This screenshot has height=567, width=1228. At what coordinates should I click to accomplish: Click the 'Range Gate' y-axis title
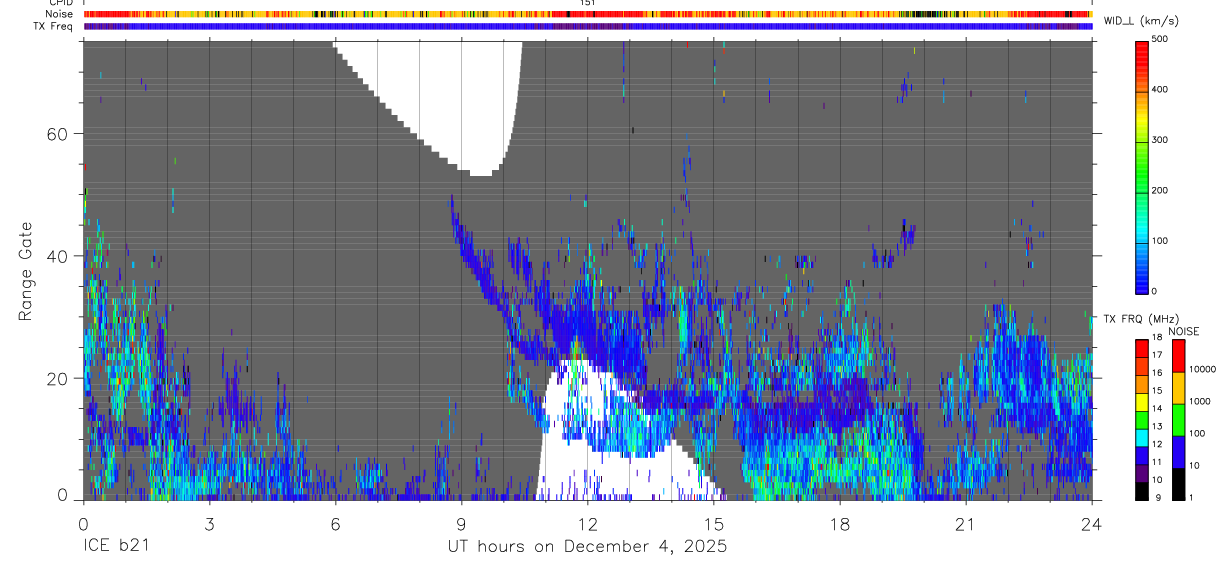[25, 270]
